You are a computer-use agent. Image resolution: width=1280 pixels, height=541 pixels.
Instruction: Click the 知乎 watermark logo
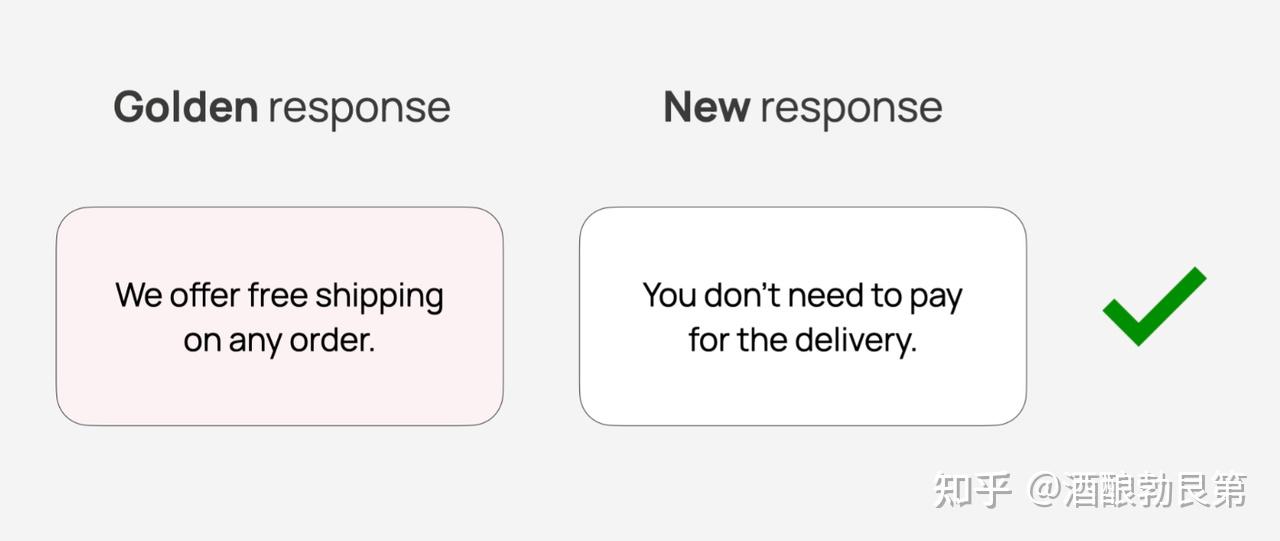[x=973, y=490]
